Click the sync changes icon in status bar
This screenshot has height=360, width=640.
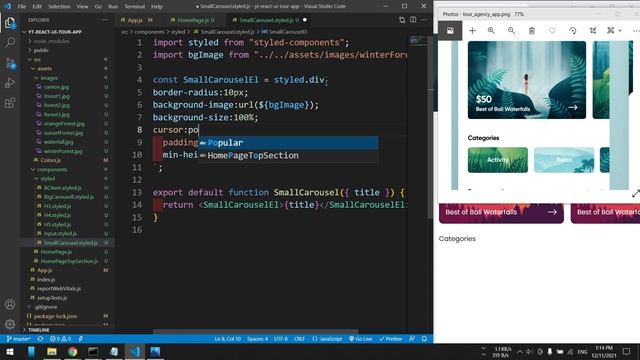coord(40,339)
